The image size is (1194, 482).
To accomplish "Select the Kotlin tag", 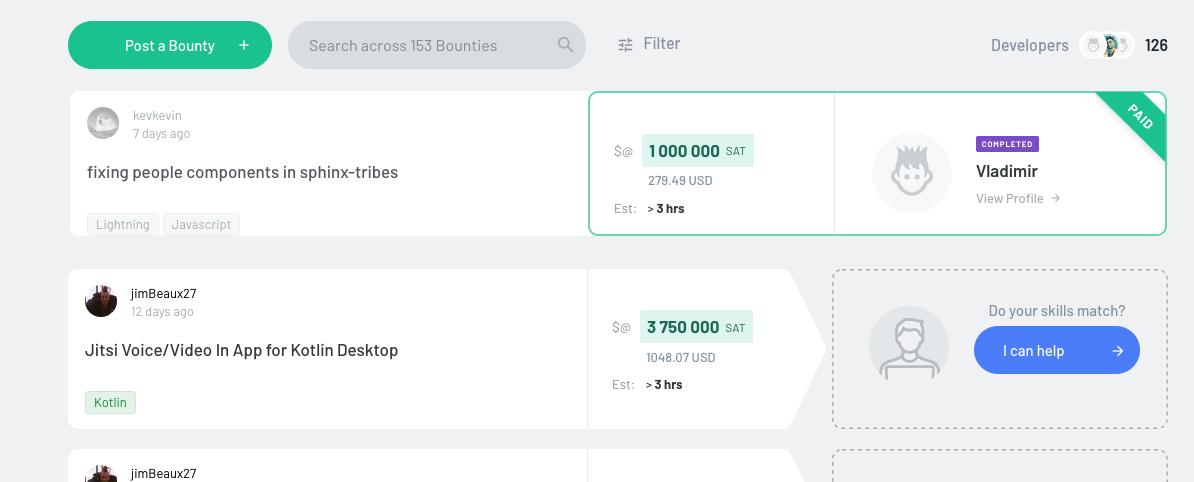I will [110, 402].
